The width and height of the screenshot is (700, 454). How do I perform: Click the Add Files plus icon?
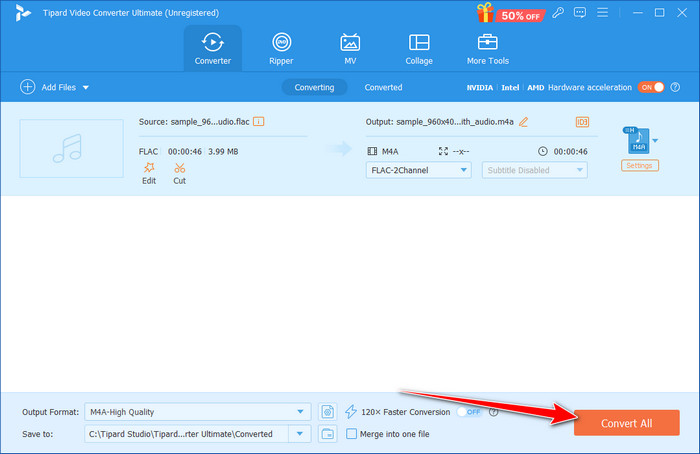tap(28, 87)
